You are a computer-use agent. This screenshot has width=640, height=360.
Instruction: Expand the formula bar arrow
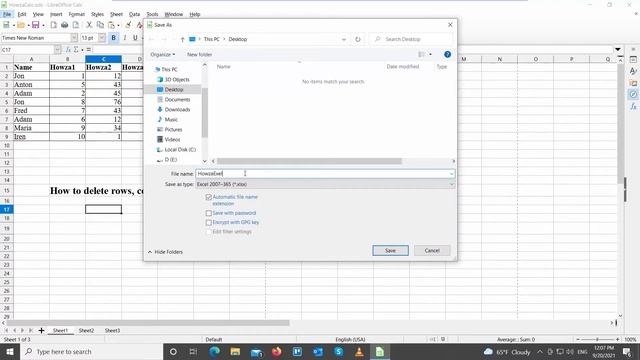coord(618,49)
